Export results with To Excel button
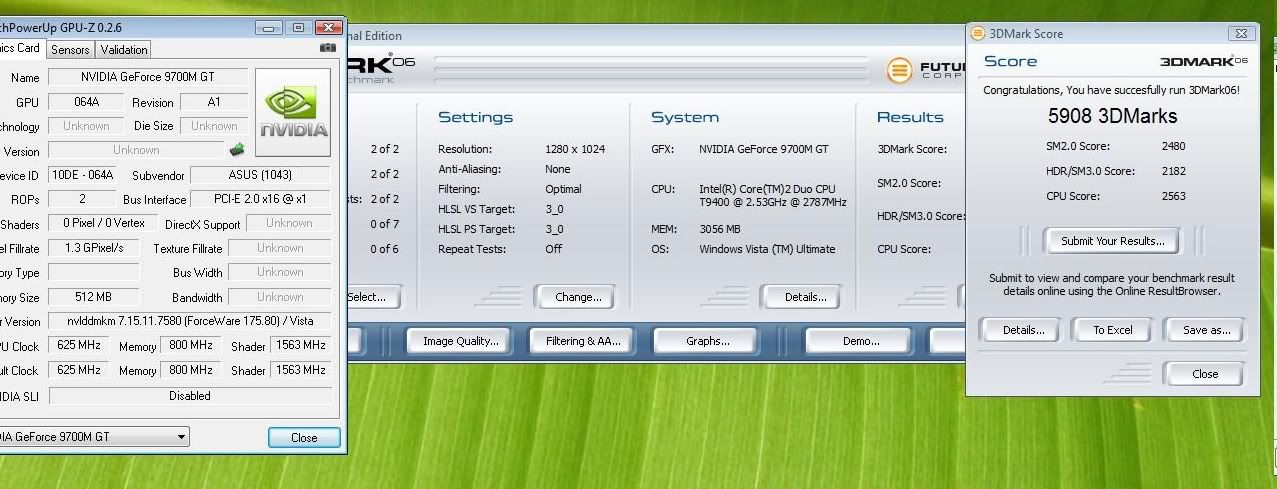 point(1112,330)
